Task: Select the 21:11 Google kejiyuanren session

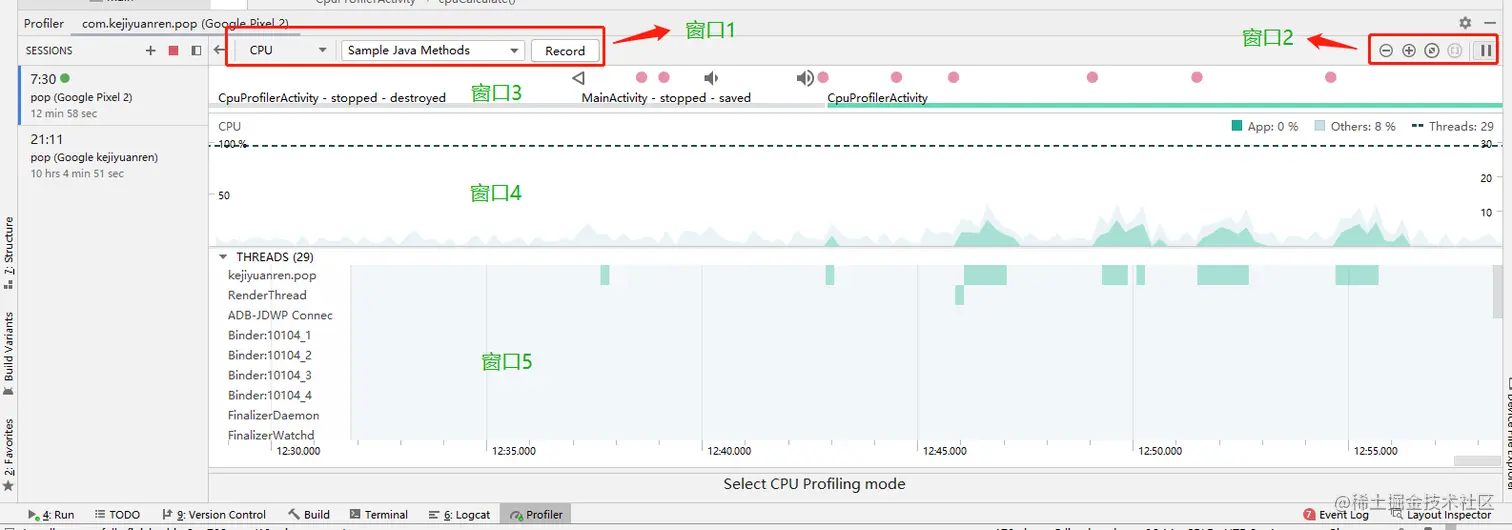Action: click(x=113, y=155)
